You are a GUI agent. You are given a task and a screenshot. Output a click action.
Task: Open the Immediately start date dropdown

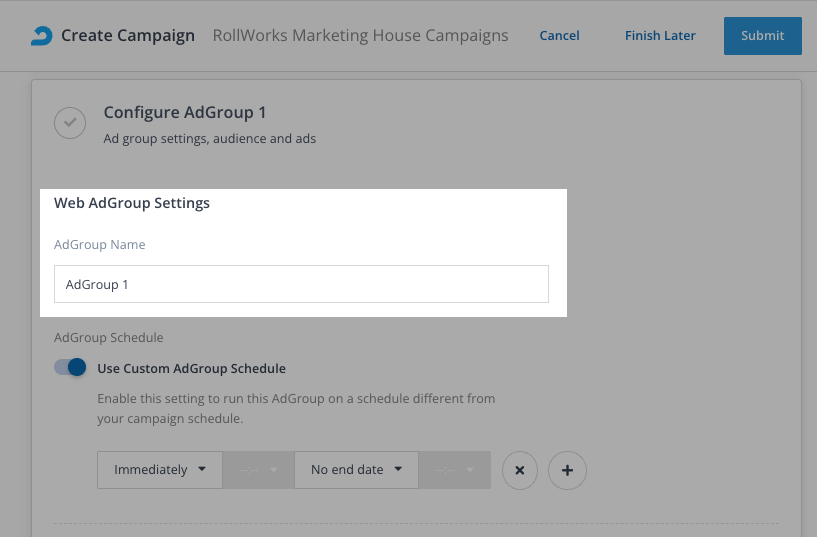tap(160, 470)
